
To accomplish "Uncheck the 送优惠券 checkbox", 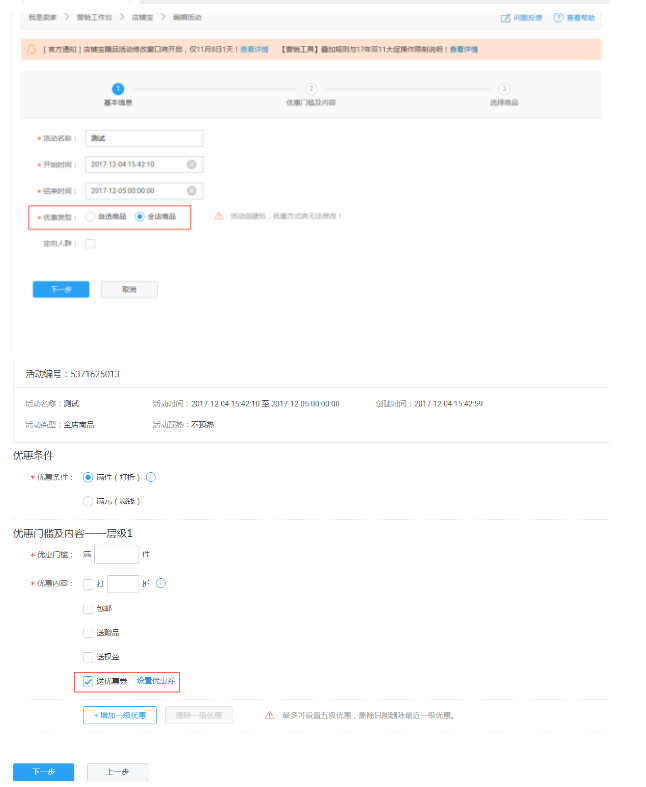I will click(88, 681).
